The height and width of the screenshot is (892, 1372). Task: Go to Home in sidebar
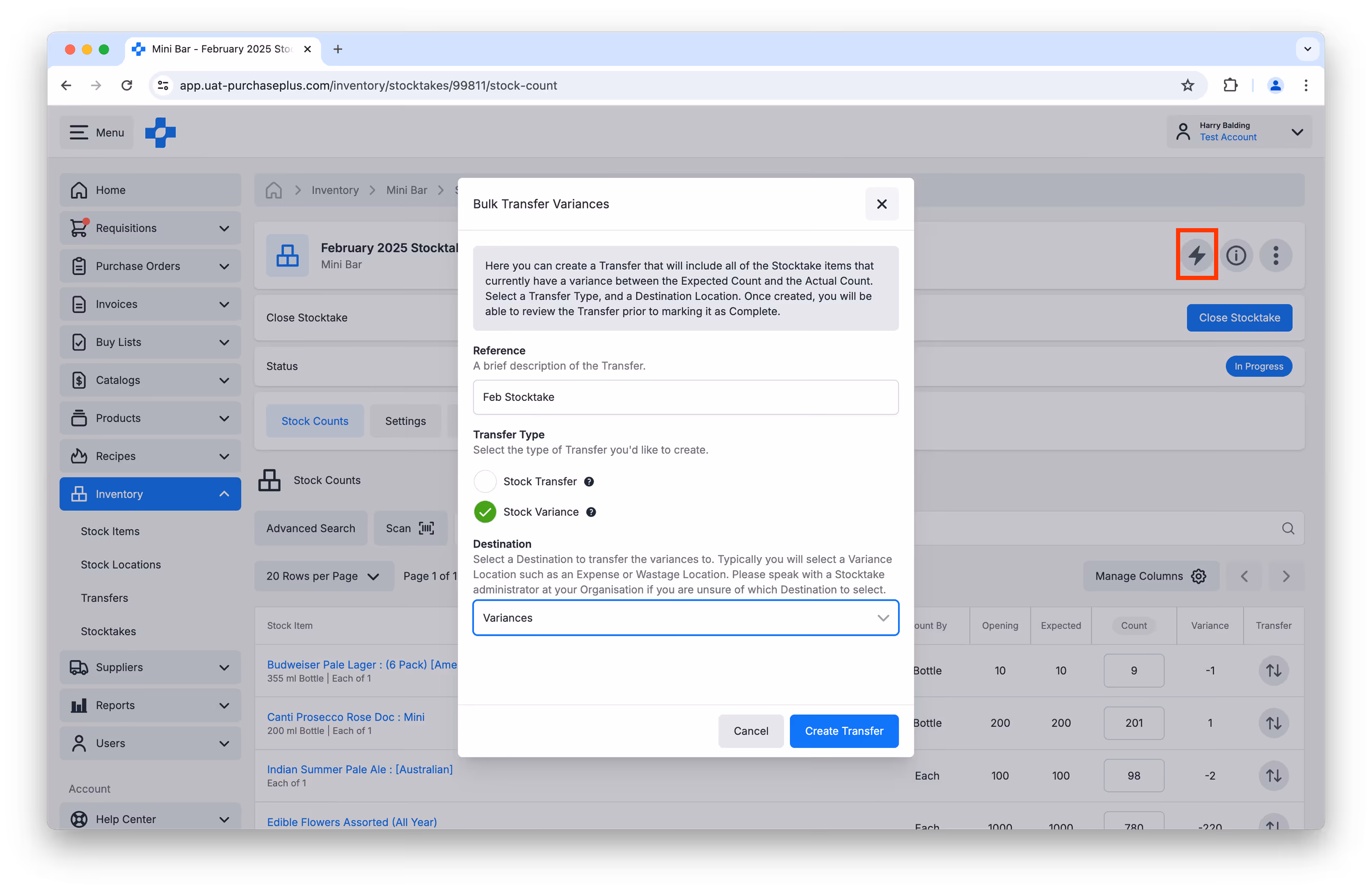[150, 190]
